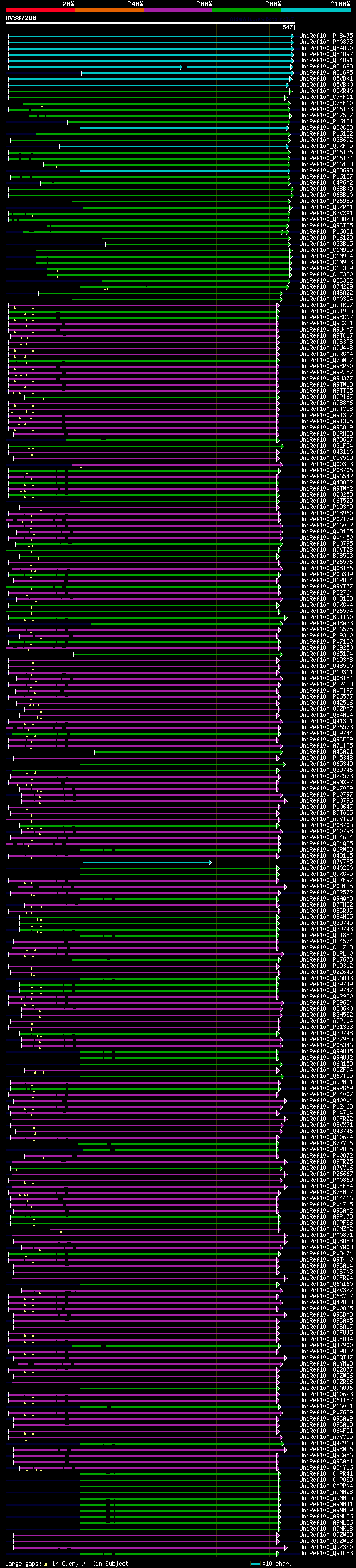Select UniRef100_A9TKI7 label
Screen dimensions: 356x1568
point(326,305)
